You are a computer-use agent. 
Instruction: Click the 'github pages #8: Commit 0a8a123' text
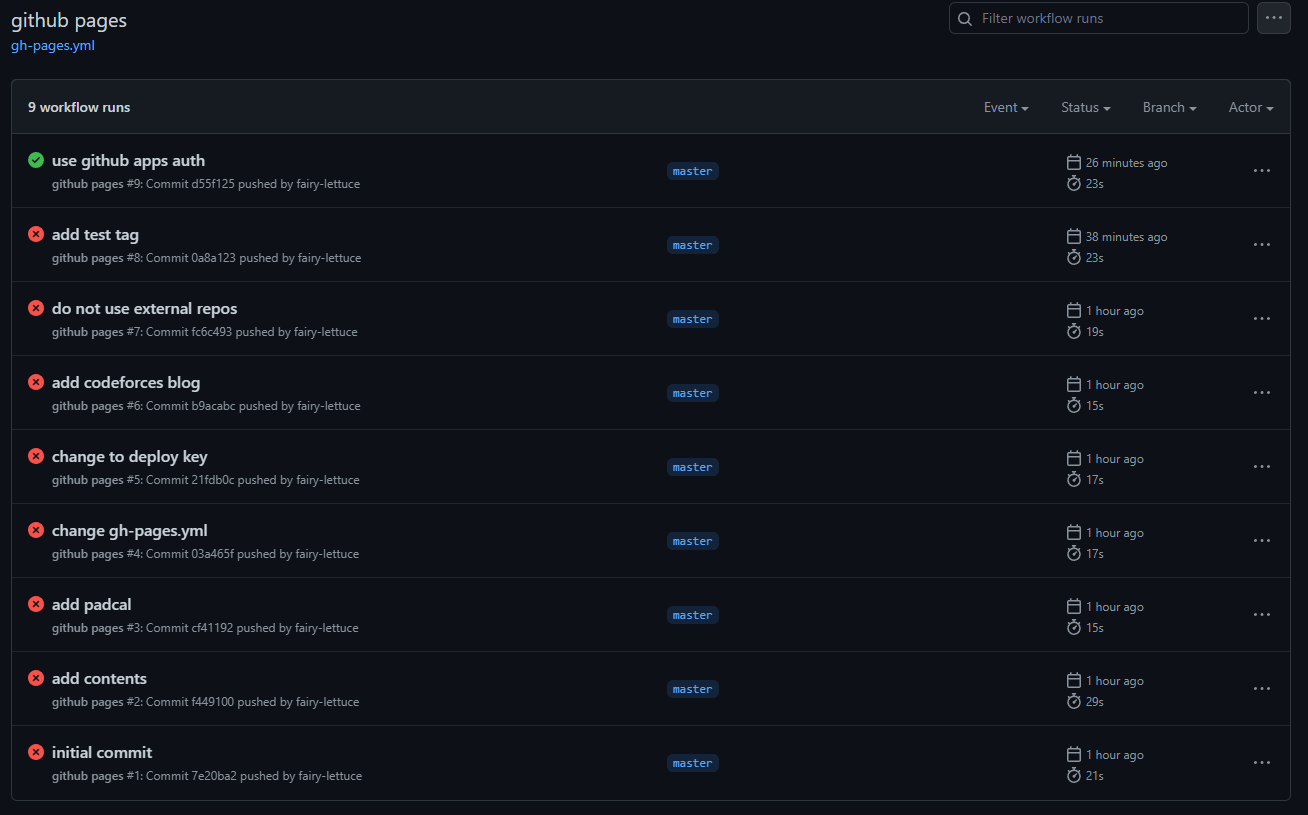point(144,258)
